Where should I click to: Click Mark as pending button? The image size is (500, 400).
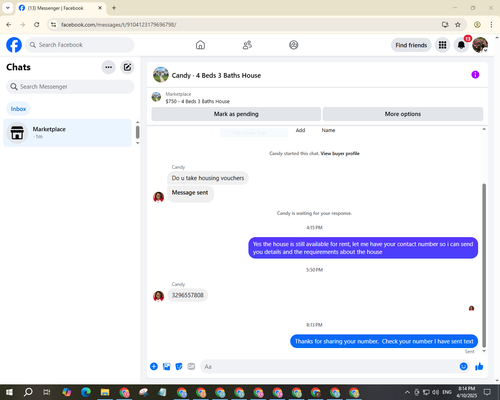236,114
